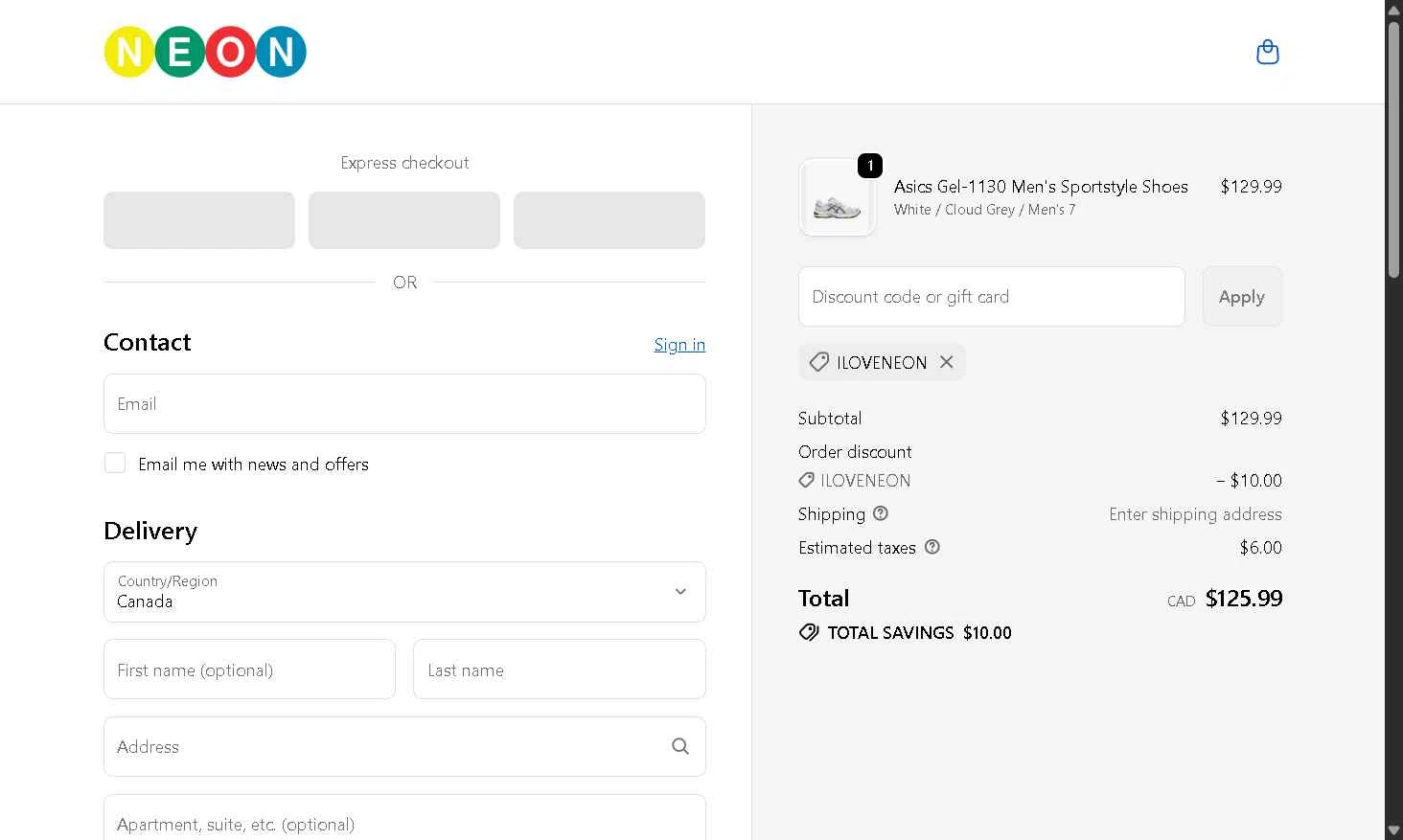Image resolution: width=1403 pixels, height=840 pixels.
Task: Click the Delivery section heading
Action: [x=150, y=531]
